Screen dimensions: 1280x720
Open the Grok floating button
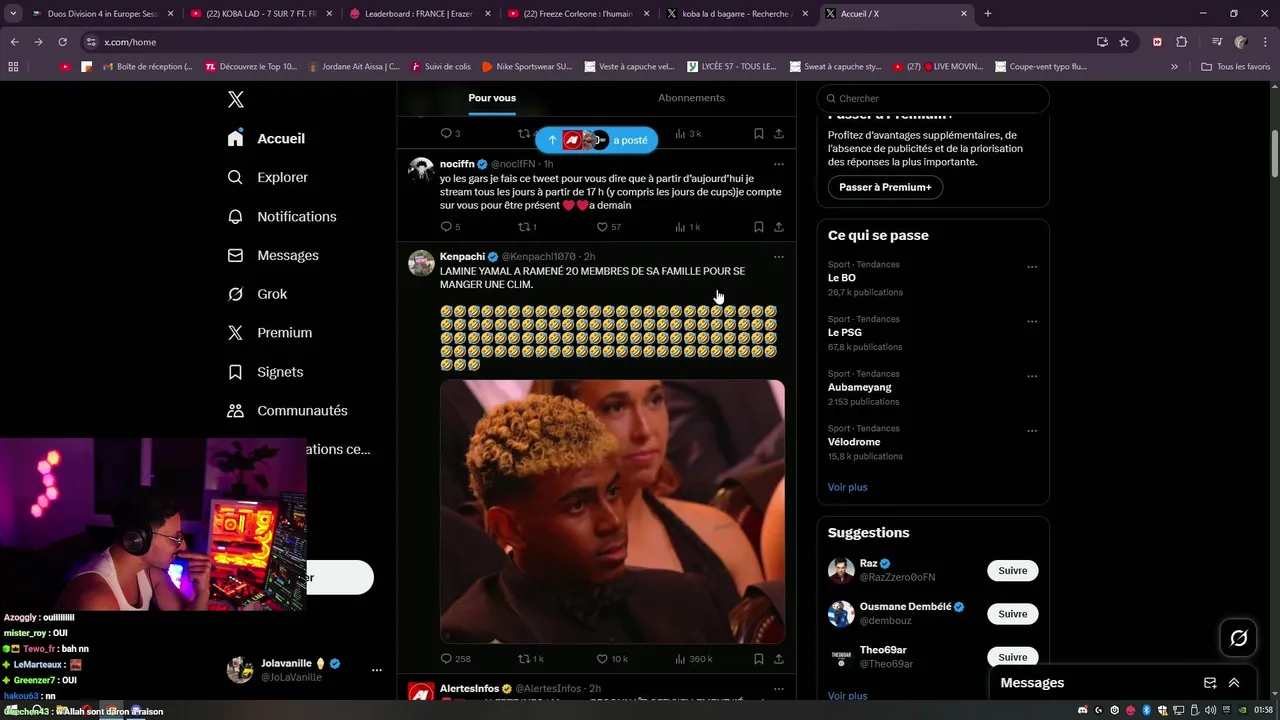point(1238,638)
